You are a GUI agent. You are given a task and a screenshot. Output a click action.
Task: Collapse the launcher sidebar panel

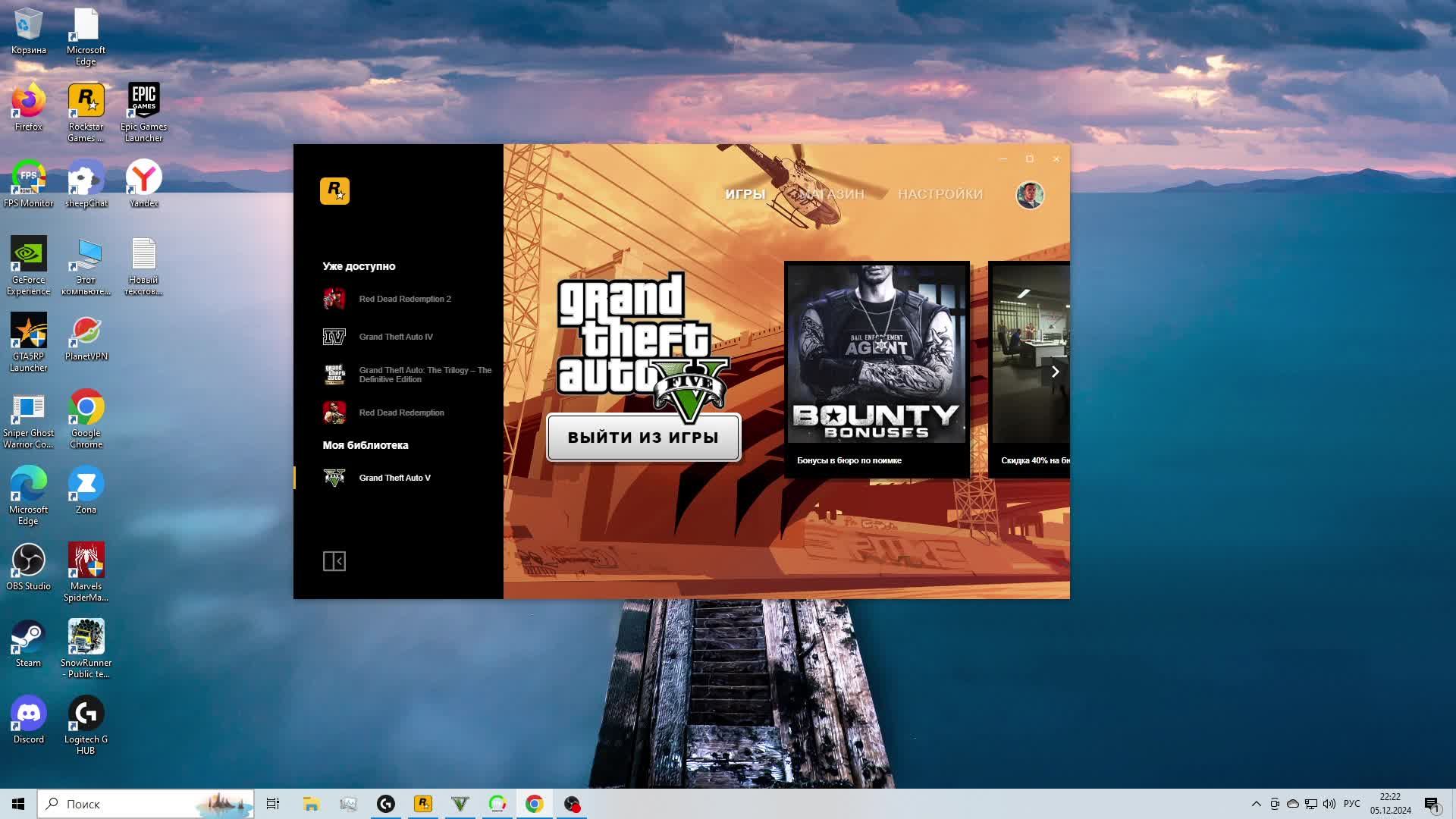(334, 561)
